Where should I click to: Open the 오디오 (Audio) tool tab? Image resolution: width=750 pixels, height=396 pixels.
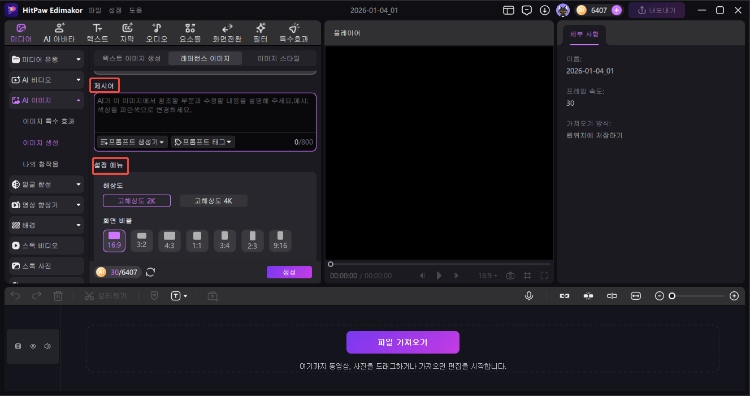[156, 33]
